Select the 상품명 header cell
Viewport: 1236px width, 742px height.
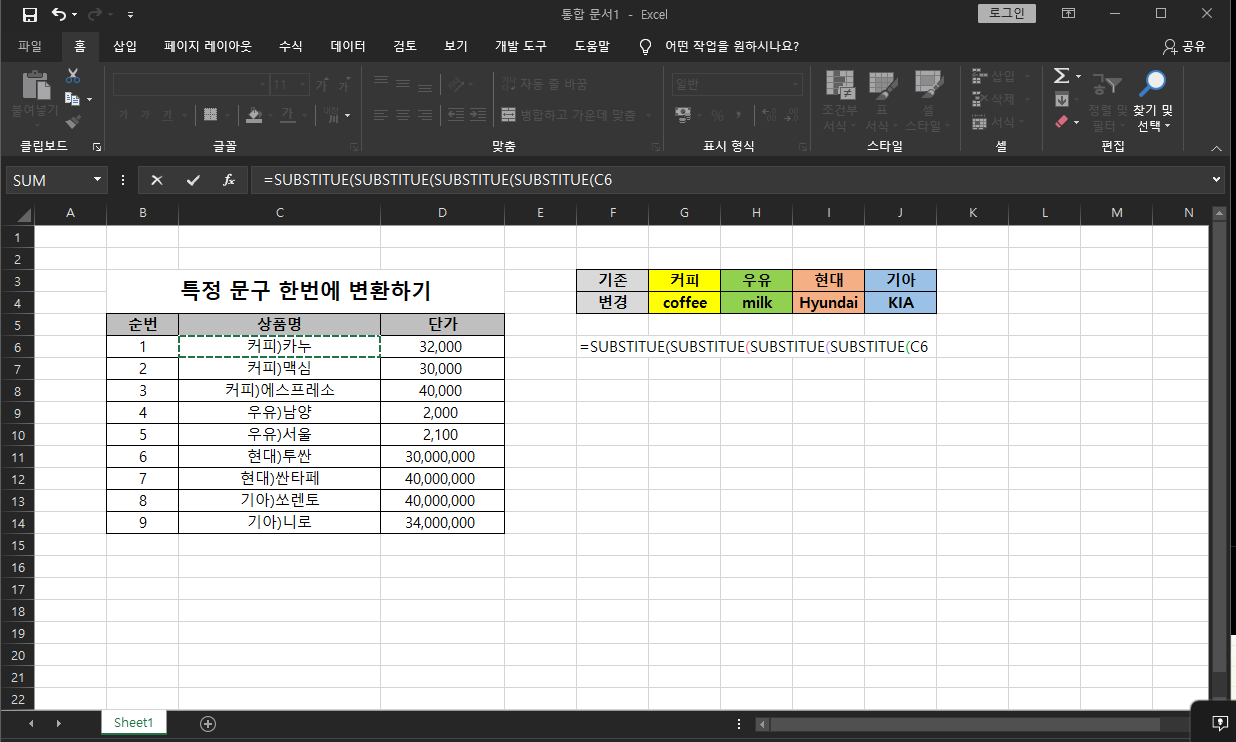click(x=279, y=324)
